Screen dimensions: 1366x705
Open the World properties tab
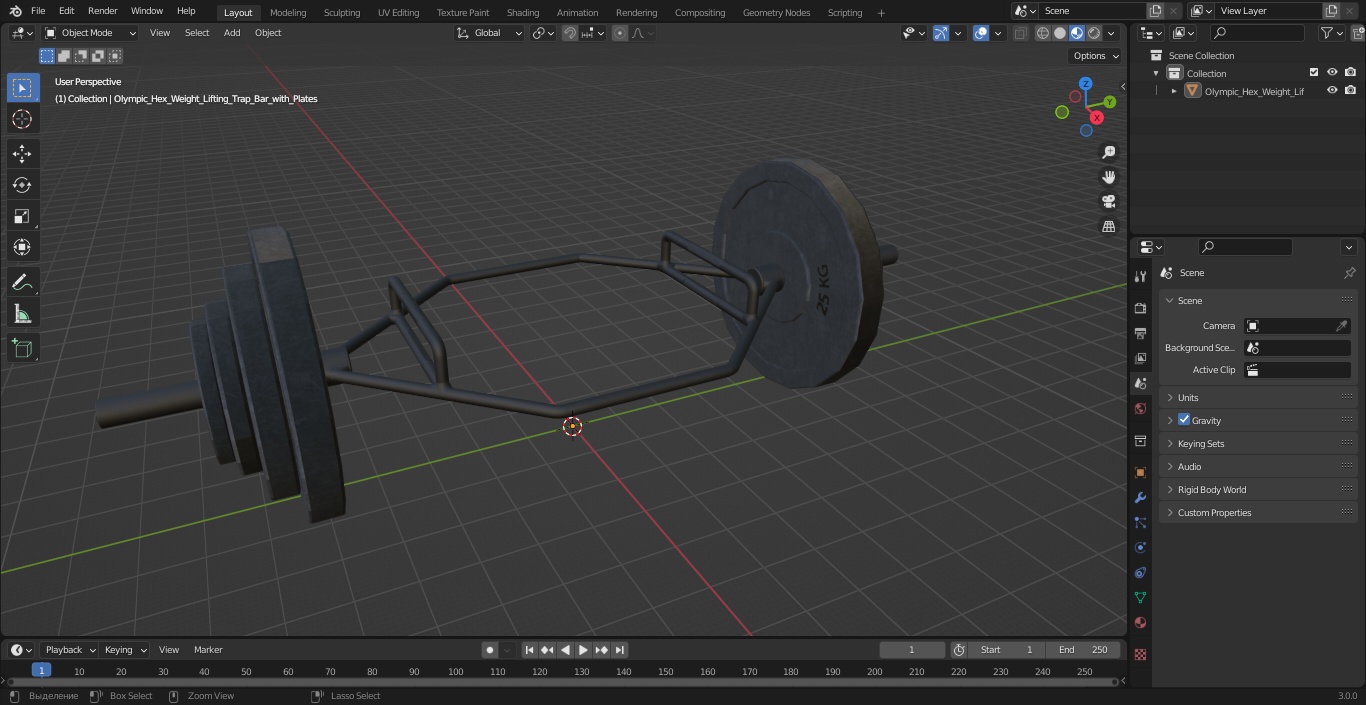point(1140,408)
